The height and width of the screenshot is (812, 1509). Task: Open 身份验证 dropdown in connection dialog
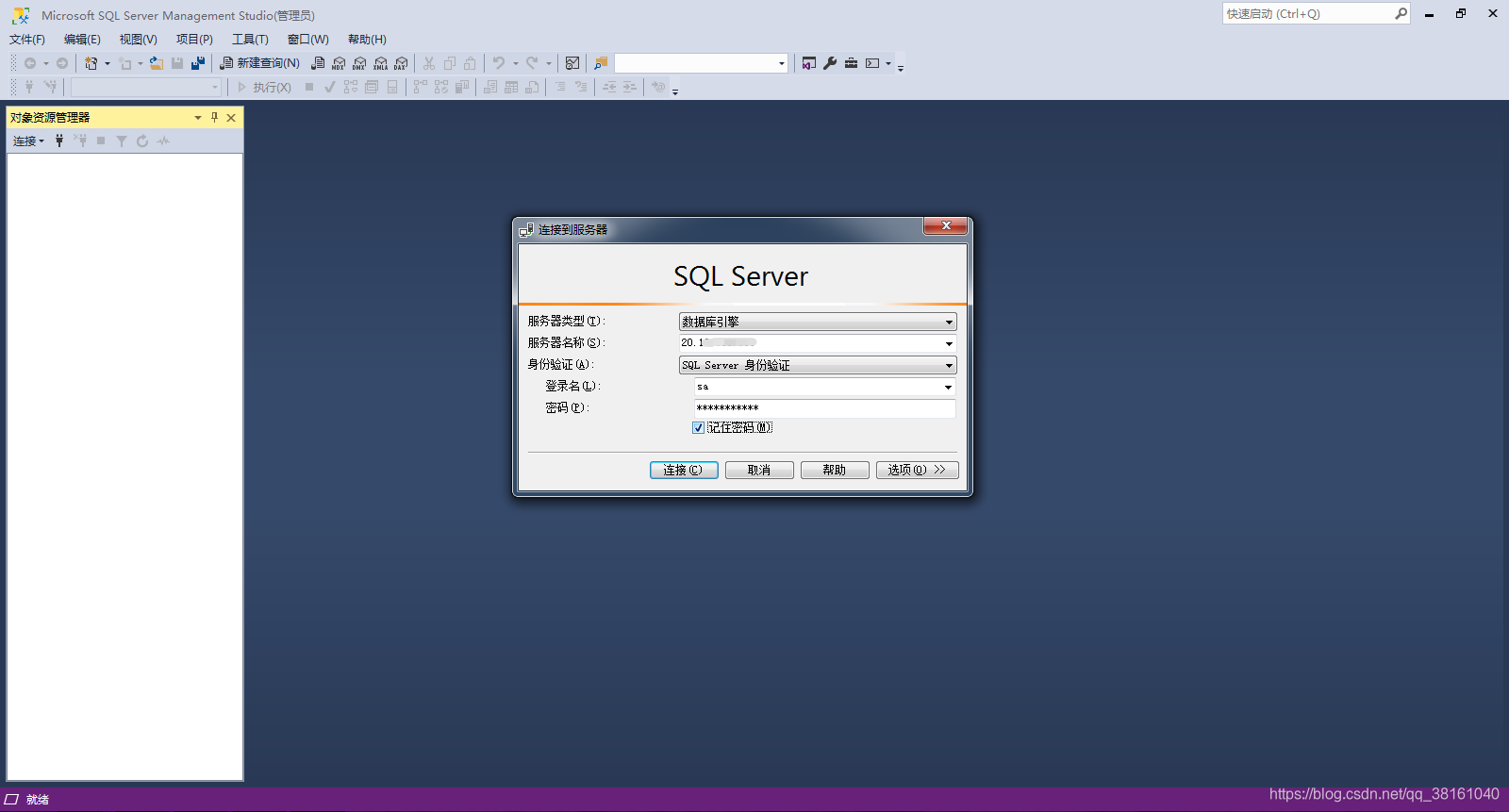click(818, 365)
